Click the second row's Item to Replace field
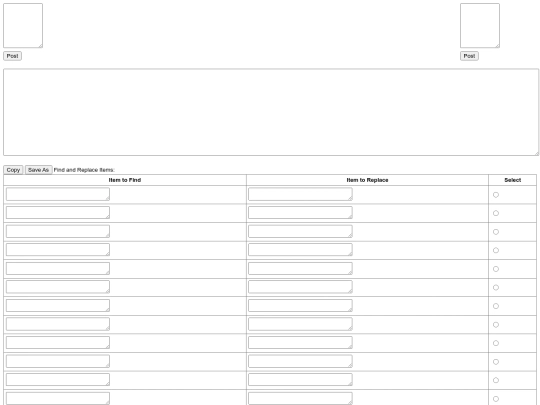The image size is (540, 405). (300, 212)
